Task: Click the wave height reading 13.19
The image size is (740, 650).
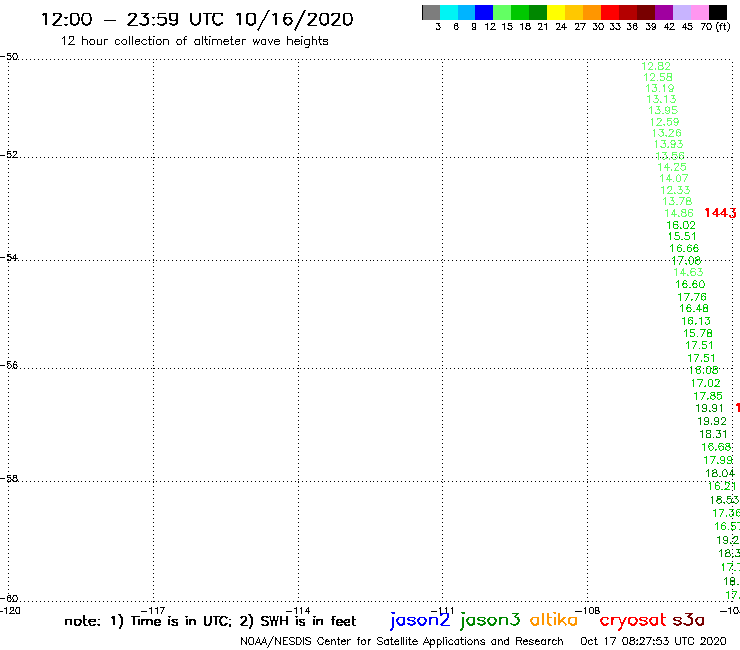Action: pos(660,88)
